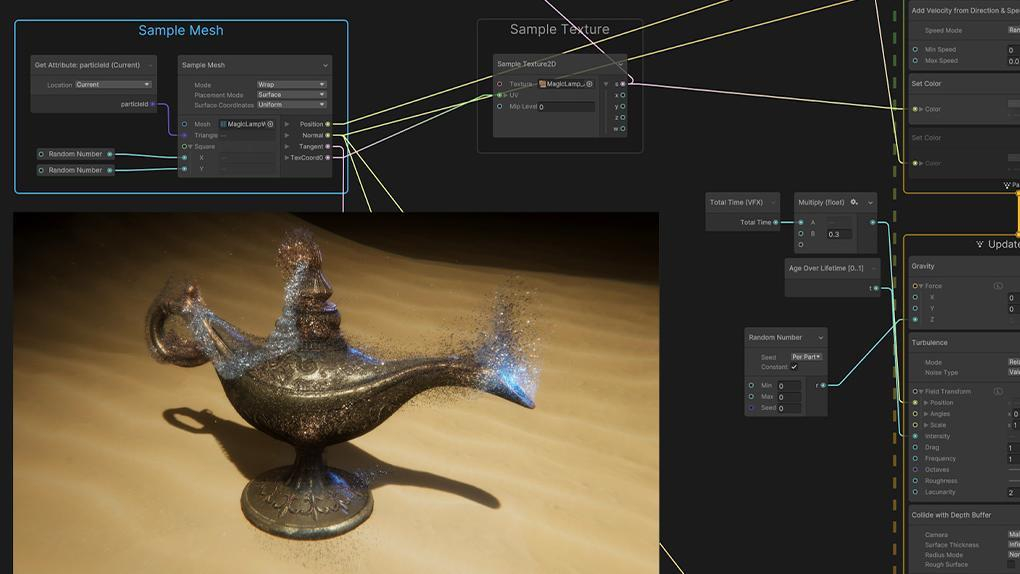Expand the Scale foldout in Turbulence
The width and height of the screenshot is (1020, 574).
(926, 425)
